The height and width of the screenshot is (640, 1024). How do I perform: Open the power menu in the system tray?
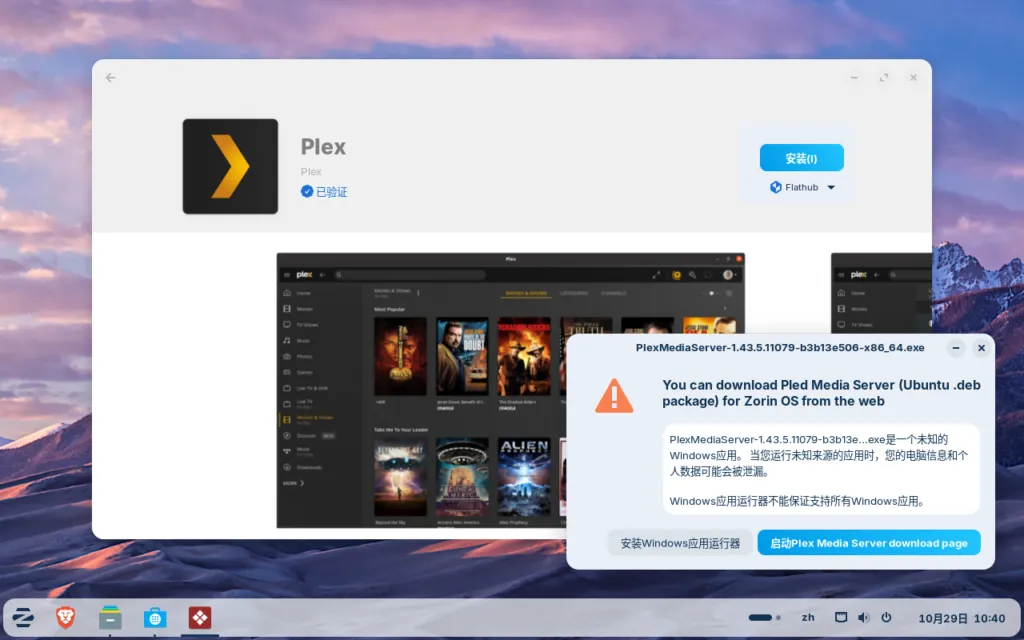pyautogui.click(x=886, y=618)
